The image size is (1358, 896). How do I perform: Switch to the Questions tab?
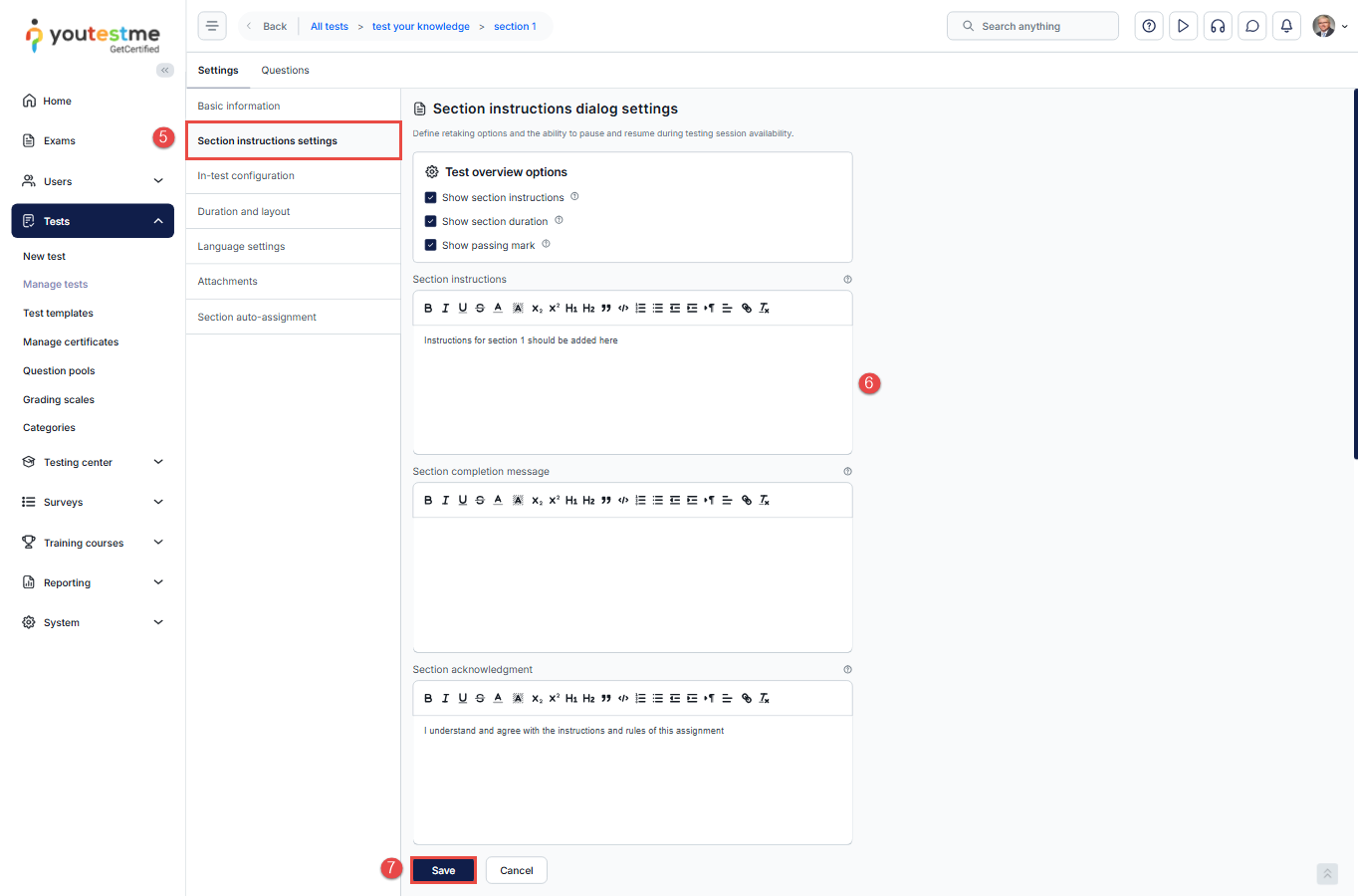point(285,71)
